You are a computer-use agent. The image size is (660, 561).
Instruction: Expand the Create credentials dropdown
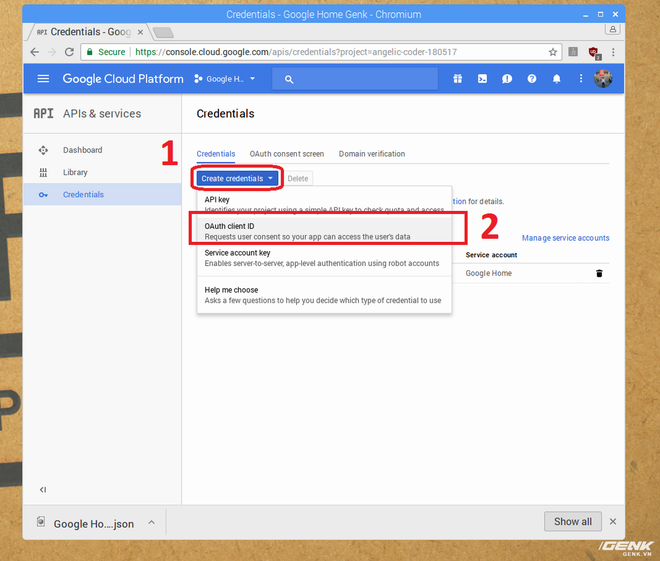pos(237,178)
